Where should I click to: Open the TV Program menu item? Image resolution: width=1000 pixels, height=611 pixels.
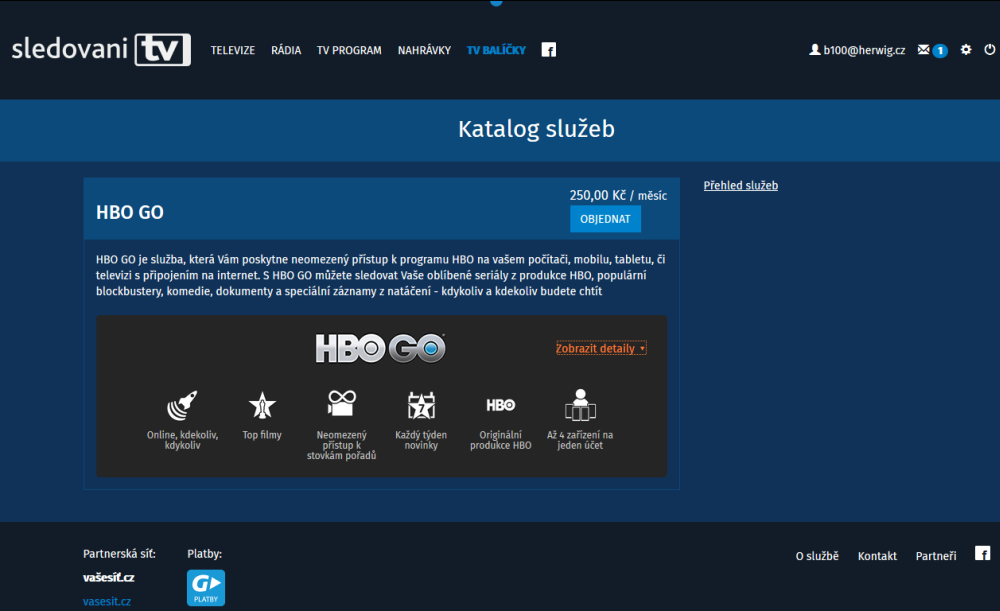pyautogui.click(x=349, y=50)
